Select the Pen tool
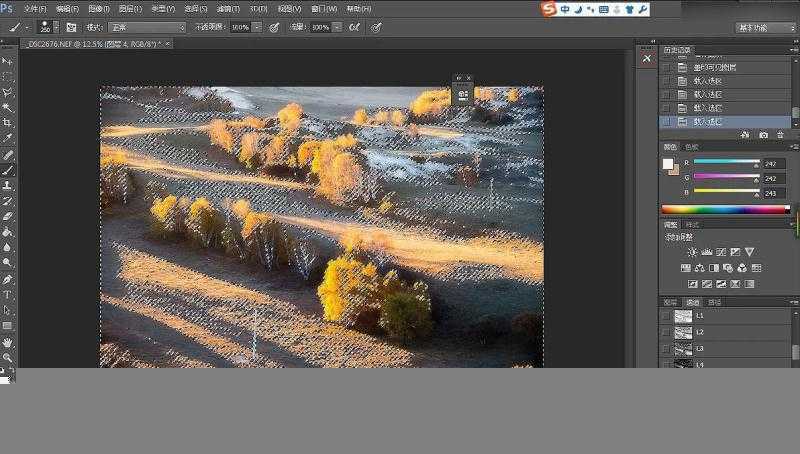This screenshot has height=454, width=800. click(7, 280)
